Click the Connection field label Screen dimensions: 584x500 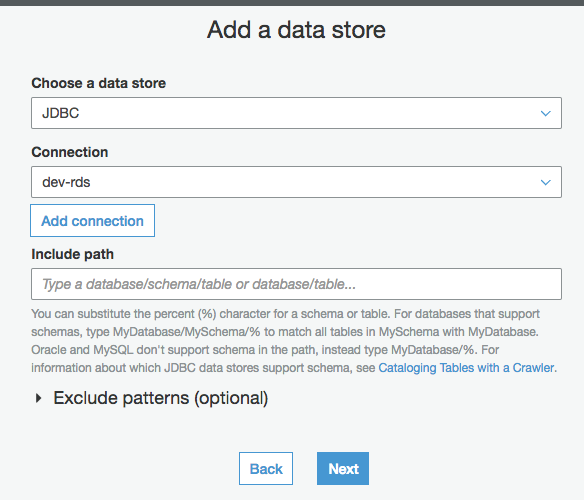[70, 152]
